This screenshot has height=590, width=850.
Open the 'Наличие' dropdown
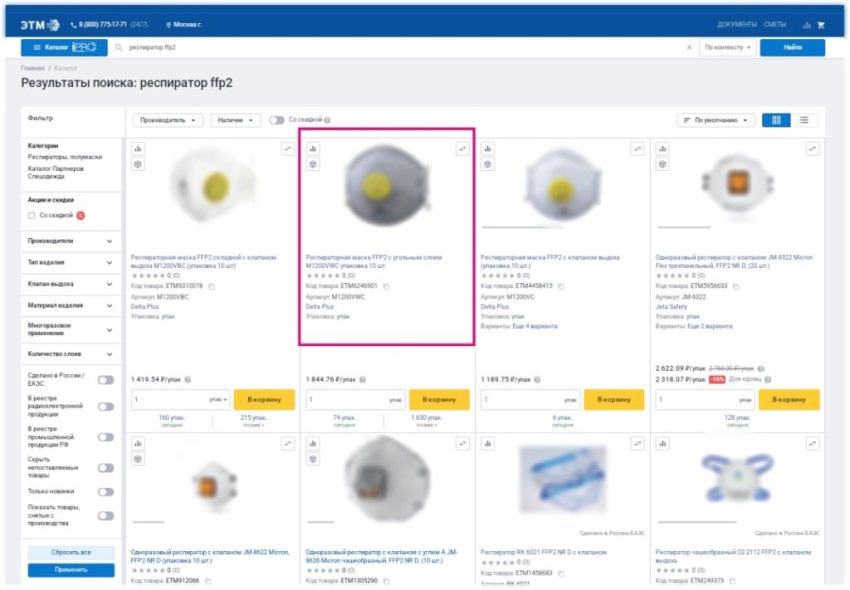pos(235,120)
